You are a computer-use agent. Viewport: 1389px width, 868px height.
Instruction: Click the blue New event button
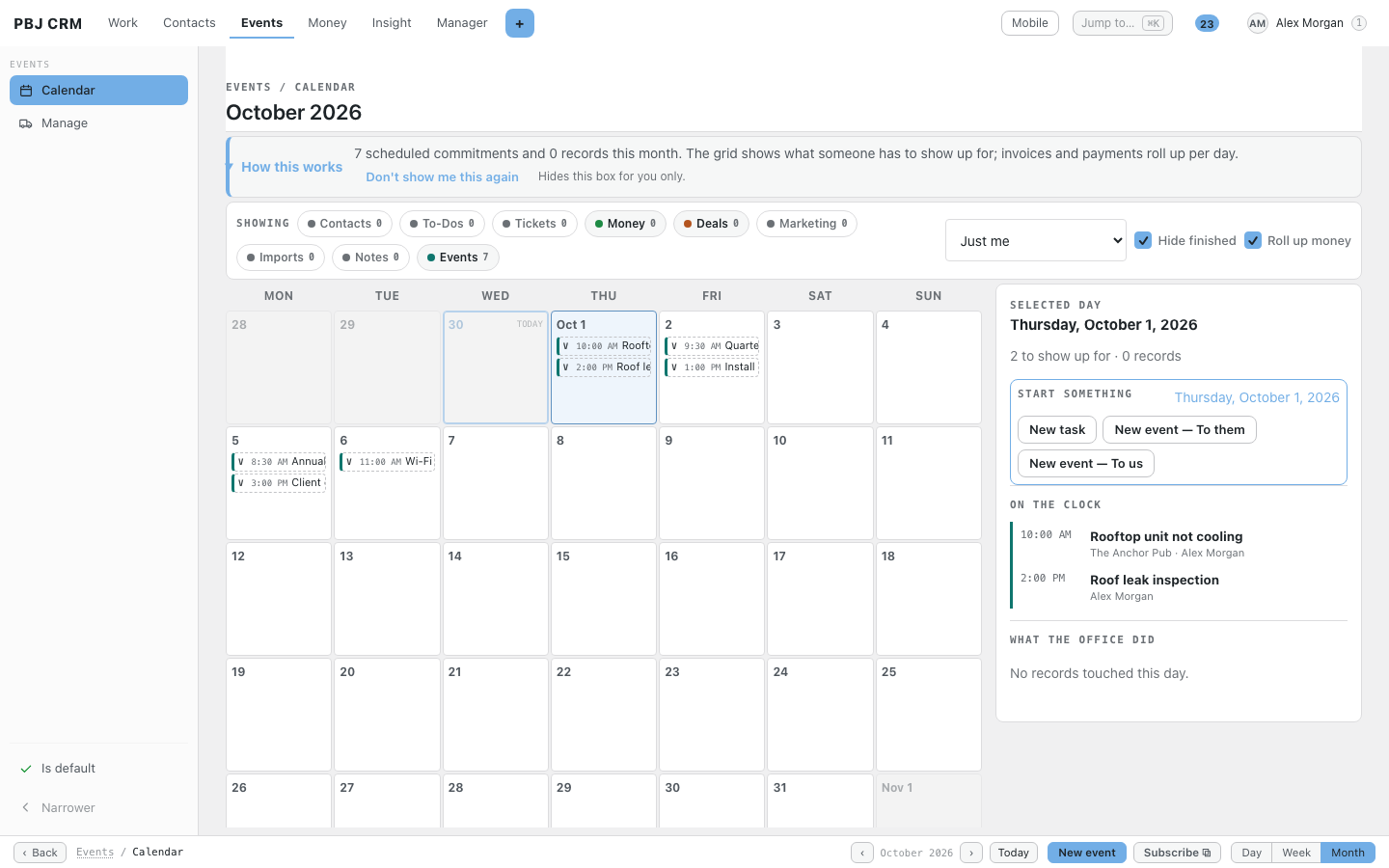pos(1087,853)
